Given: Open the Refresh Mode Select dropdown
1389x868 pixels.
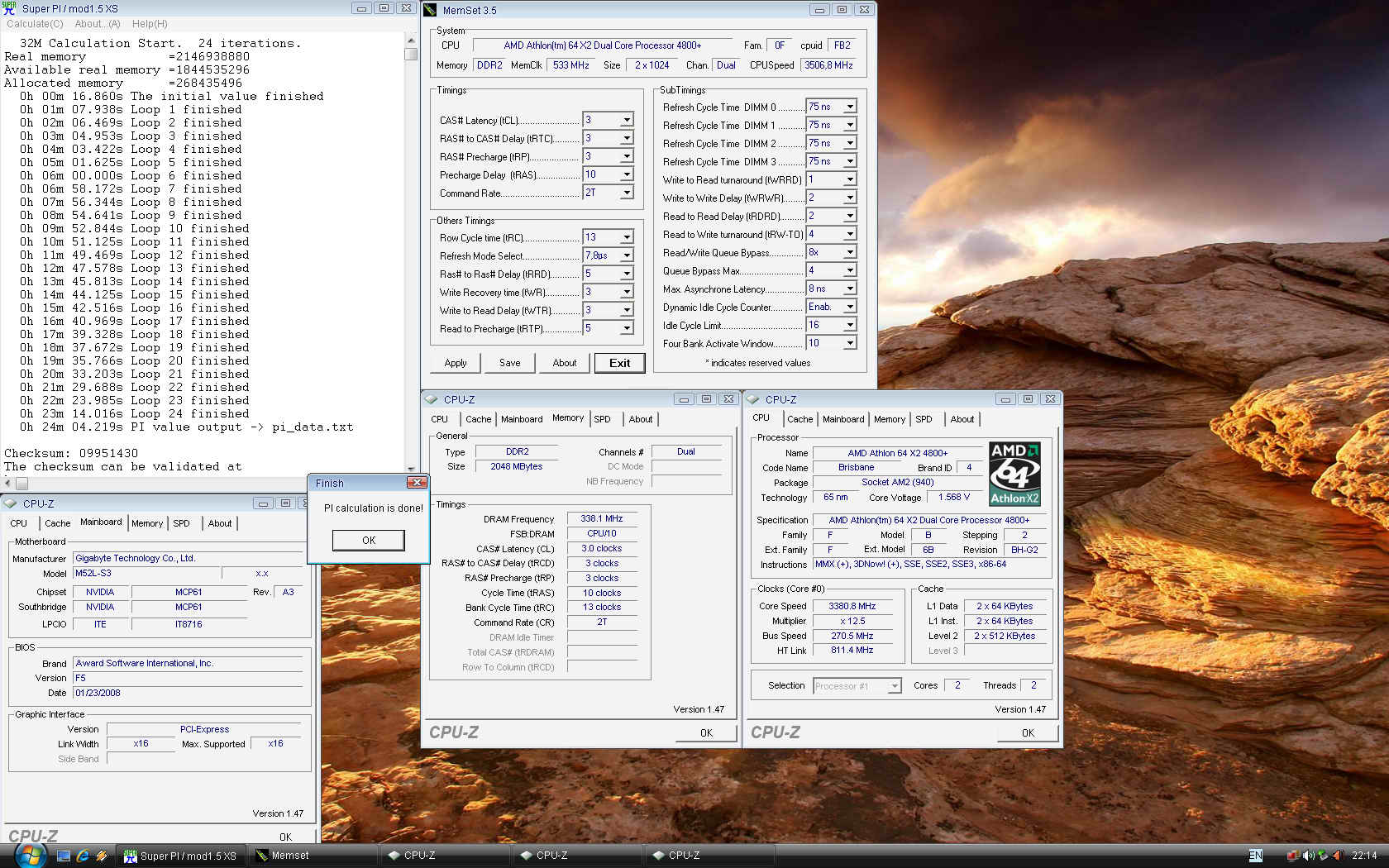Looking at the screenshot, I should 627,255.
